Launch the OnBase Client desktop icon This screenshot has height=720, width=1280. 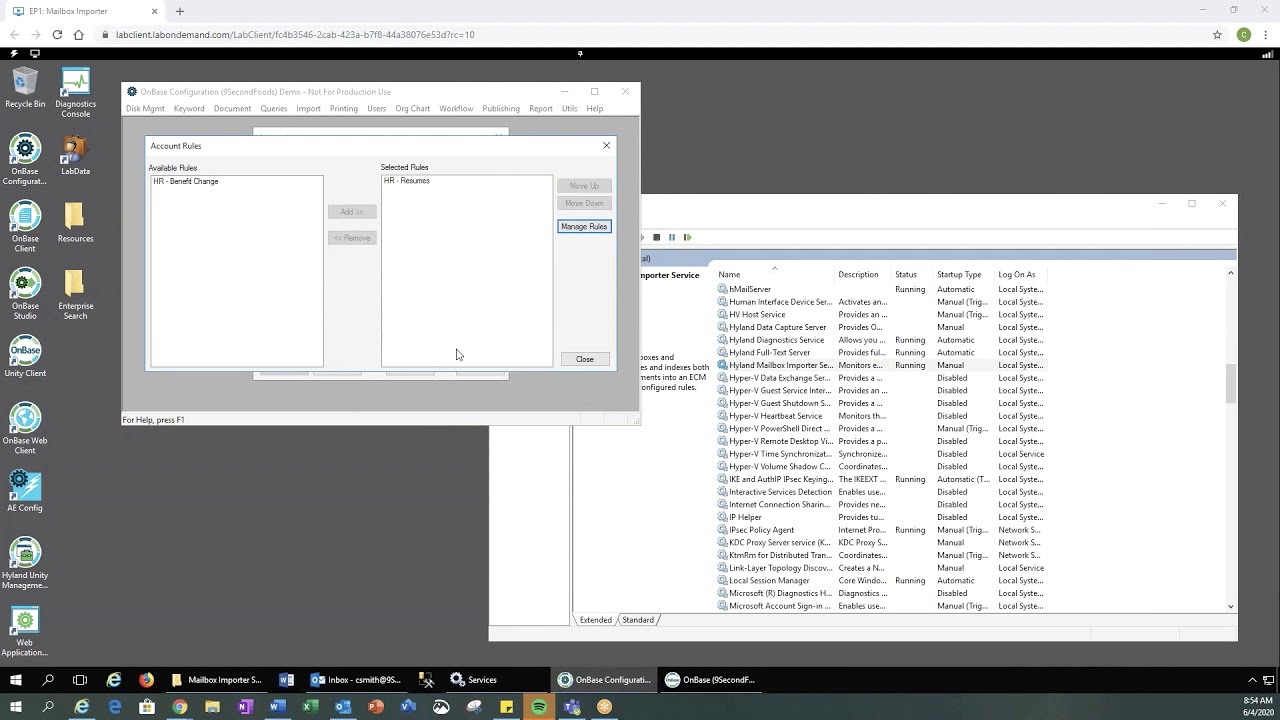(x=25, y=227)
